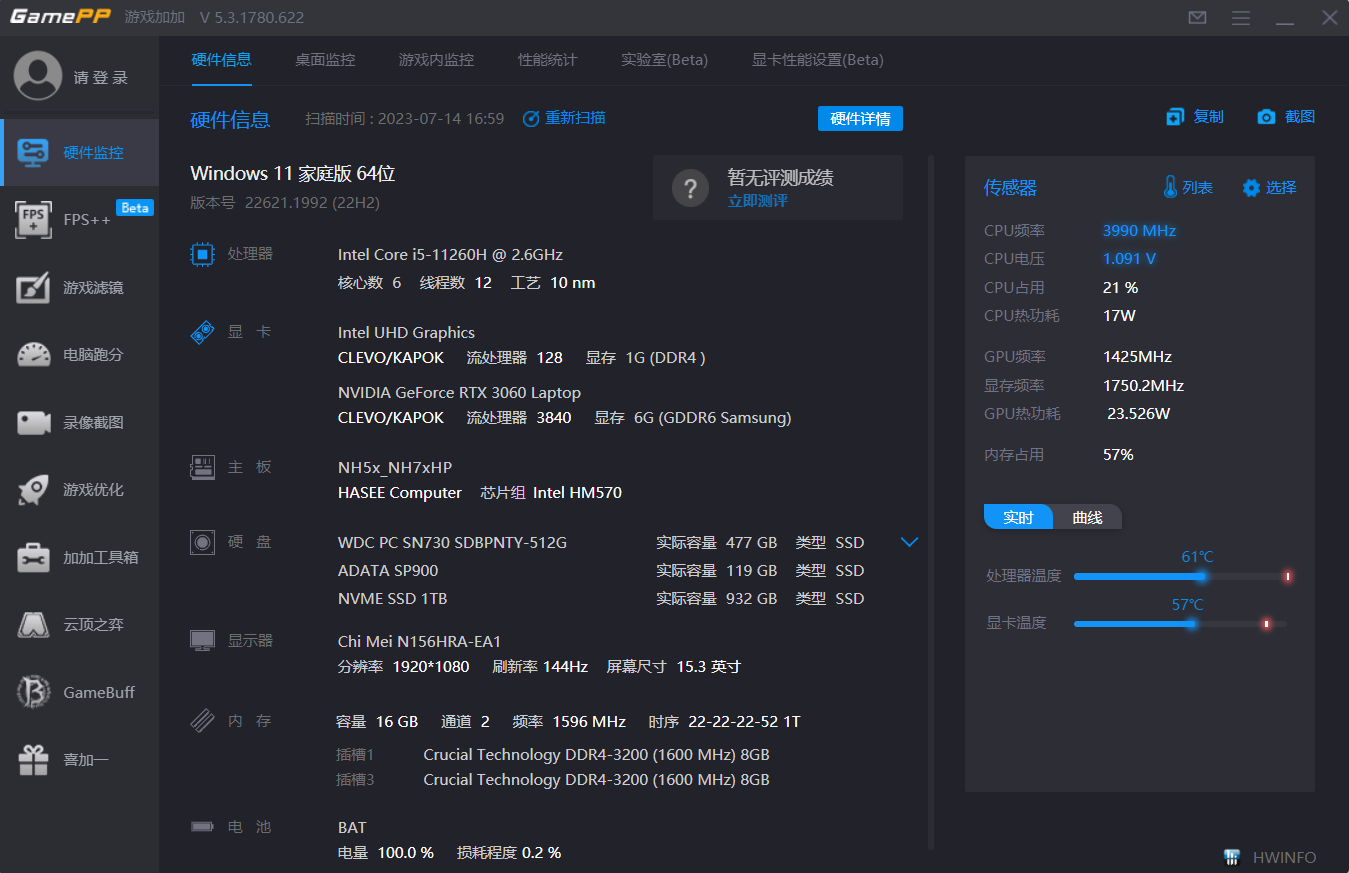This screenshot has width=1349, height=873.
Task: Click Chi Mei N156HRA-EA1 monitor name
Action: (x=419, y=641)
